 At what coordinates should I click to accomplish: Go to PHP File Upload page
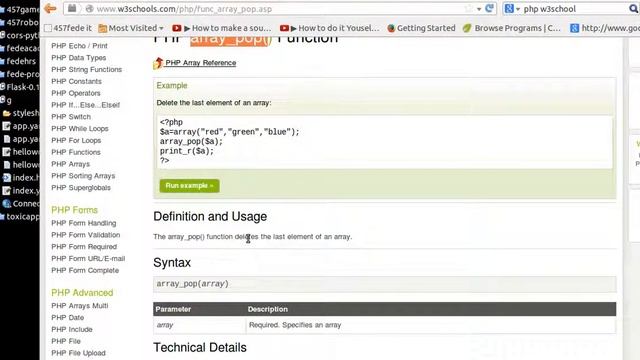coord(78,353)
